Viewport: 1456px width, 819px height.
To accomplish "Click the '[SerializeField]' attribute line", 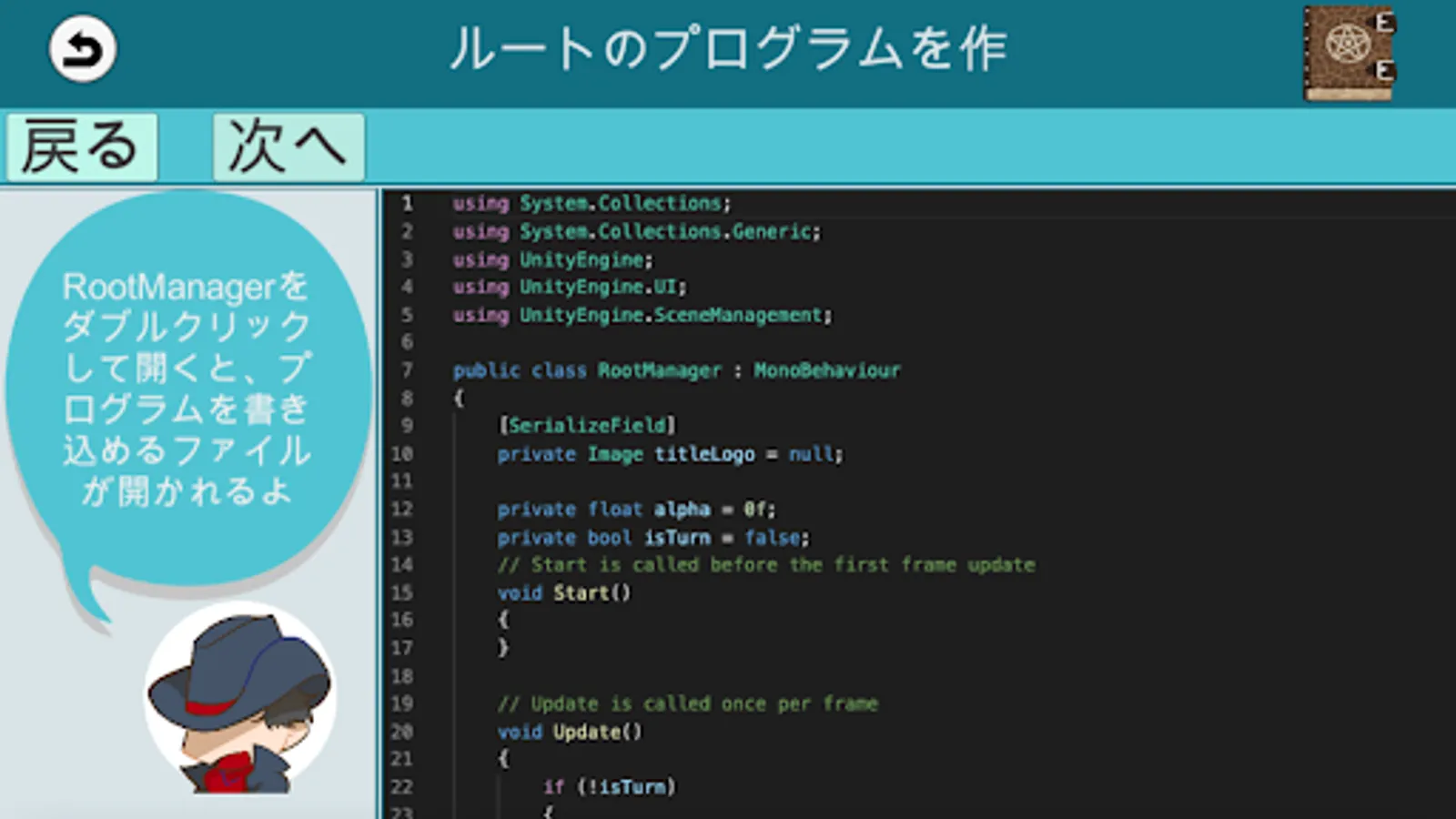I will tap(587, 425).
